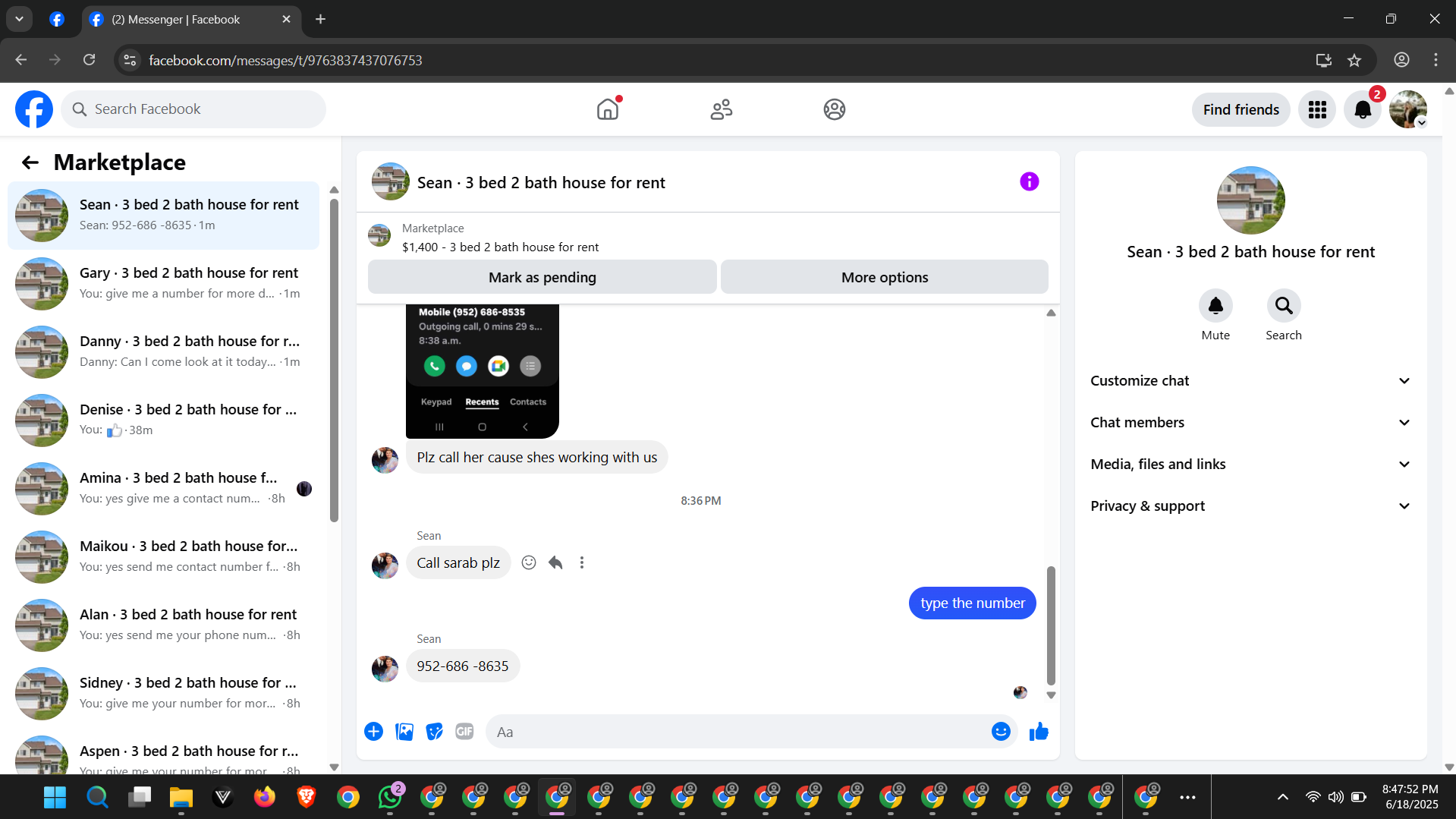The height and width of the screenshot is (819, 1456).
Task: Open WhatsApp from the taskbar
Action: tap(390, 796)
